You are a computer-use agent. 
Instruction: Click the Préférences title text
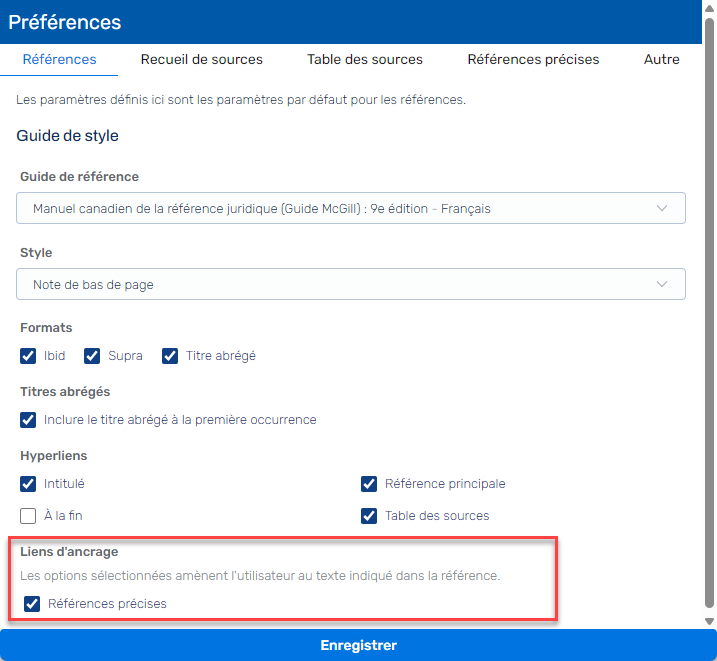(64, 22)
